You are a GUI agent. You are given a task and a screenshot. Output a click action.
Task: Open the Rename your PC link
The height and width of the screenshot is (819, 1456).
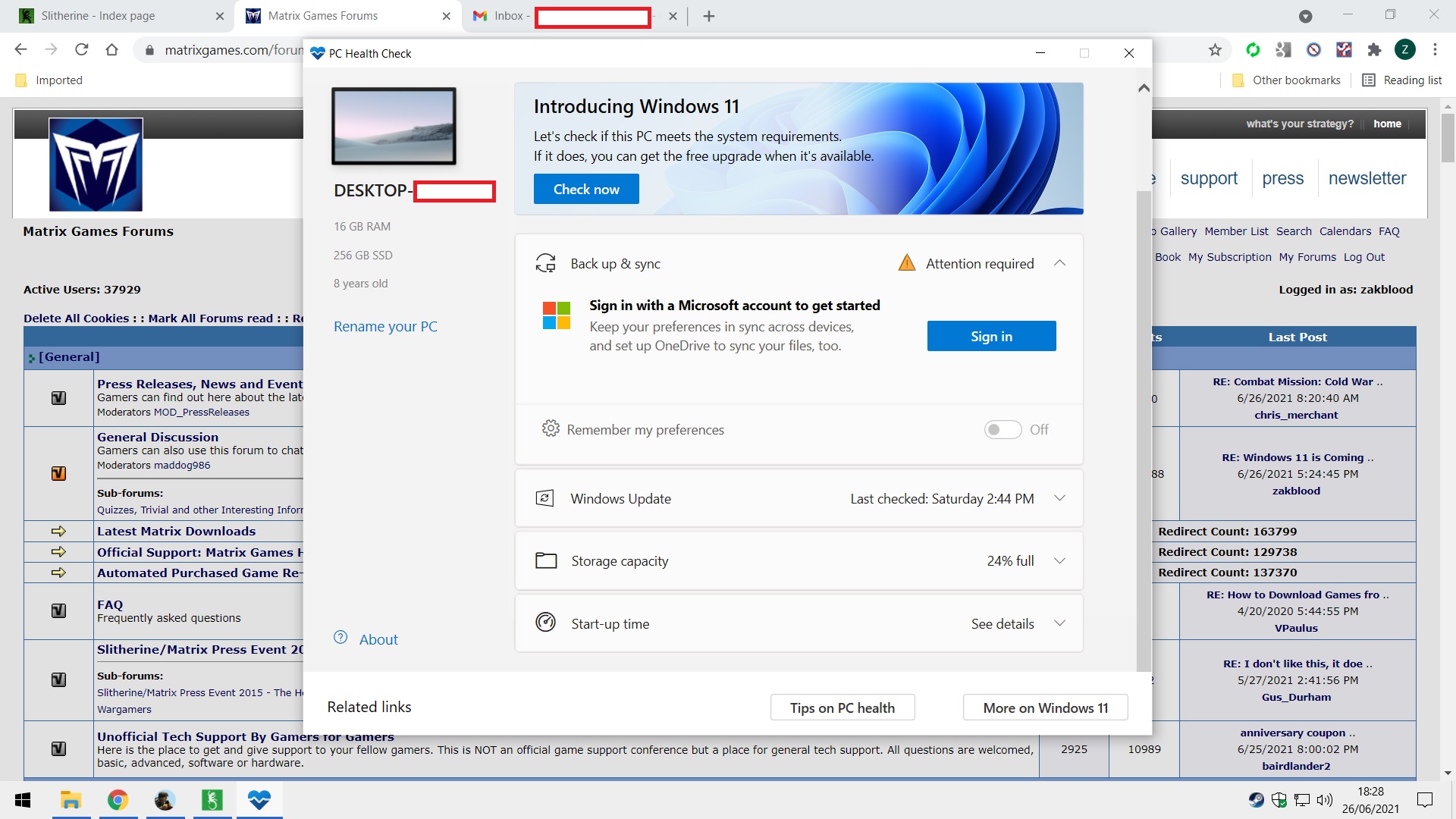click(x=385, y=326)
